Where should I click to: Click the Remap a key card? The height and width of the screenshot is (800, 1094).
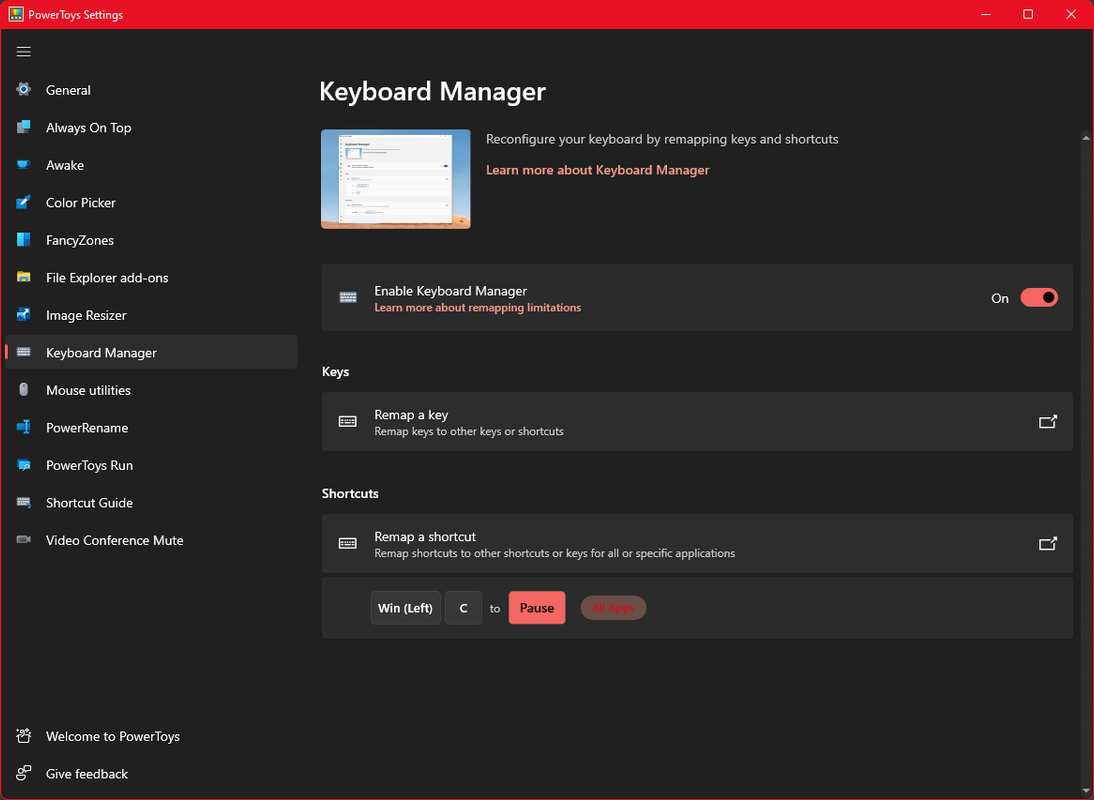(x=697, y=421)
